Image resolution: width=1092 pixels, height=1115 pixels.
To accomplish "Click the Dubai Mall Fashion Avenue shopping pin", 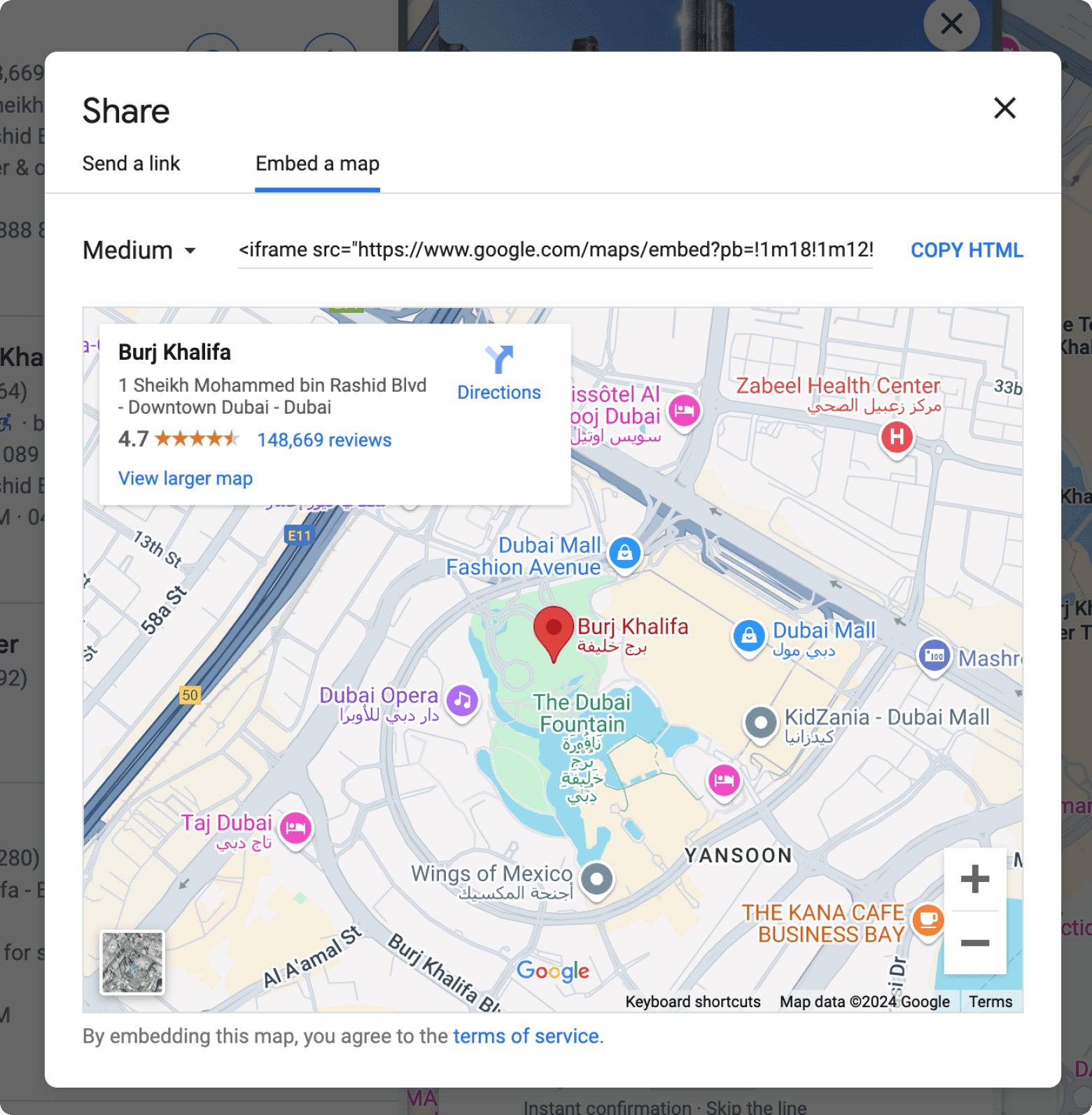I will [625, 554].
